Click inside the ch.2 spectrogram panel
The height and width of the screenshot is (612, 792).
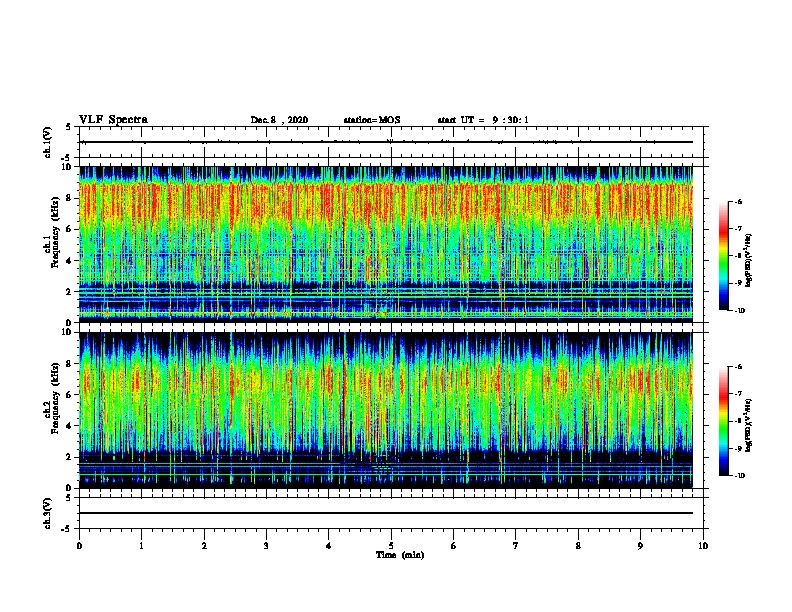click(386, 410)
